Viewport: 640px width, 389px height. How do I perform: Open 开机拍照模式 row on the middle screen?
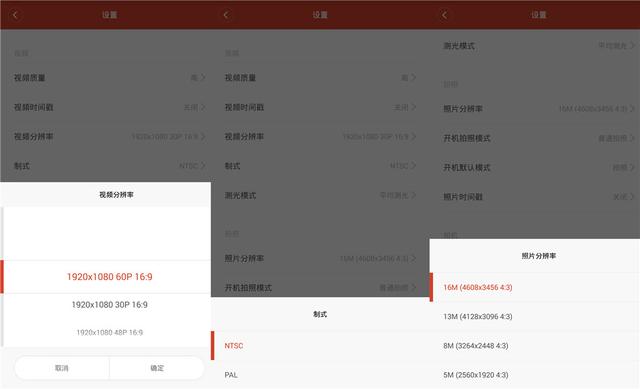320,287
